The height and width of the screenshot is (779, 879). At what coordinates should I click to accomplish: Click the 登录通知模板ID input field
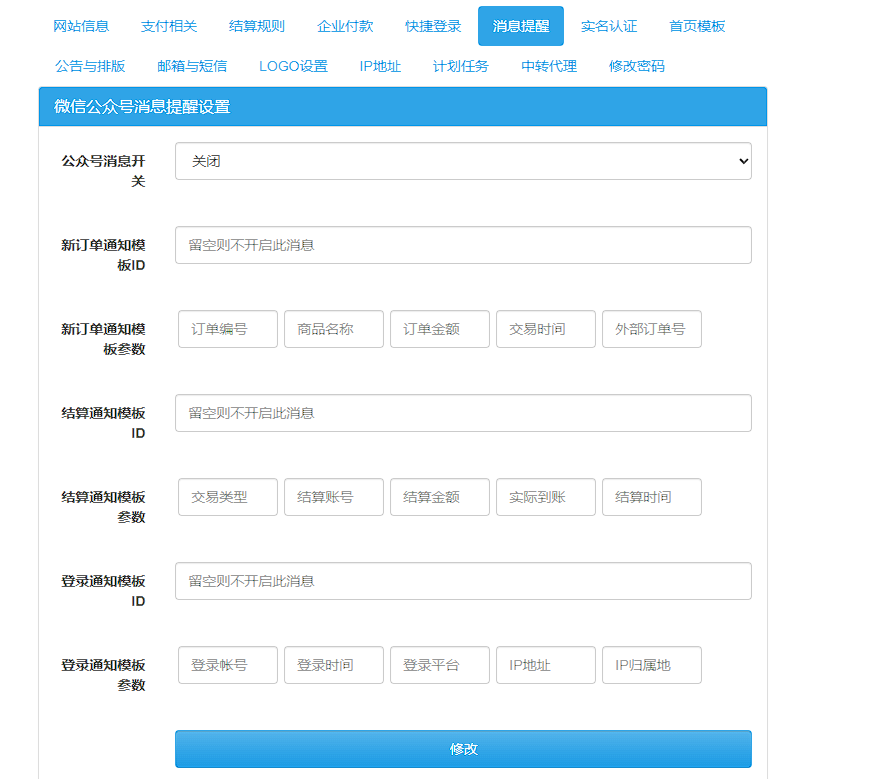(x=463, y=580)
